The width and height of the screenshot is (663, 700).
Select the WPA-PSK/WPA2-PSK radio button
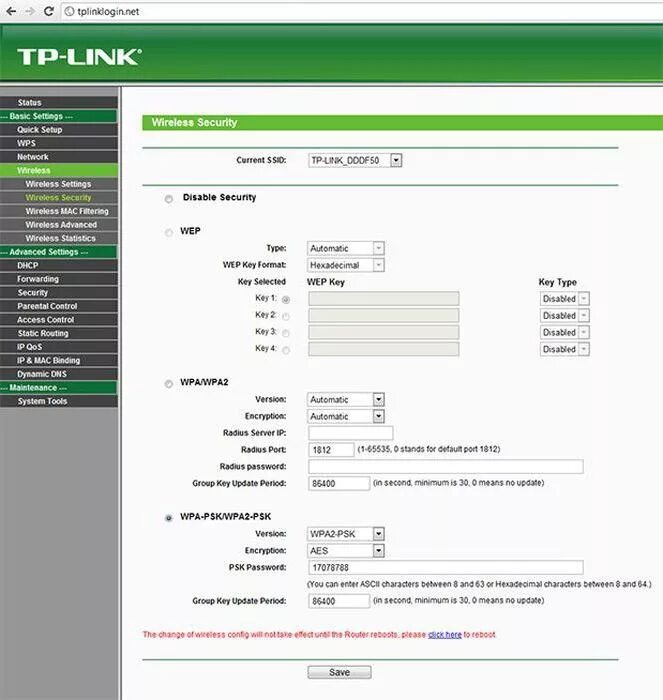pos(169,518)
